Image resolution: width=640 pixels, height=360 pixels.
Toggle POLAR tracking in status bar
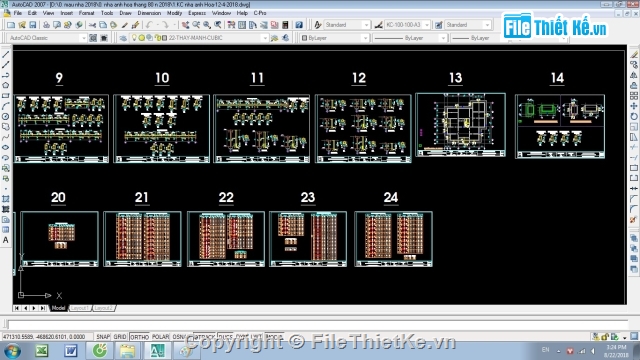160,337
